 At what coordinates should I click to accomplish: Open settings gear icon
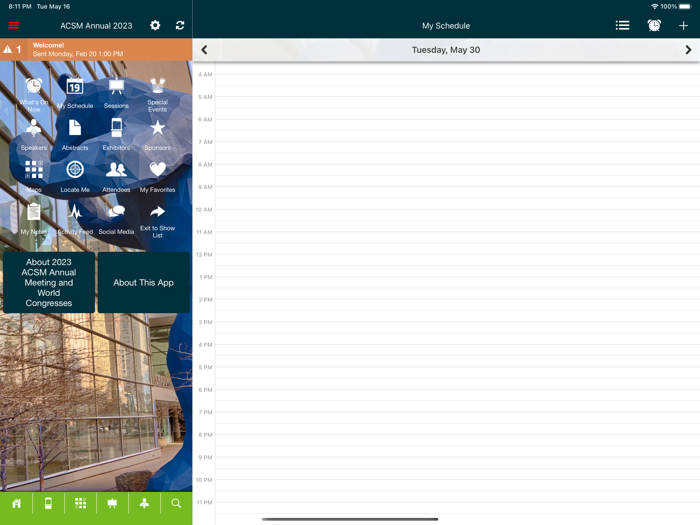pyautogui.click(x=155, y=25)
